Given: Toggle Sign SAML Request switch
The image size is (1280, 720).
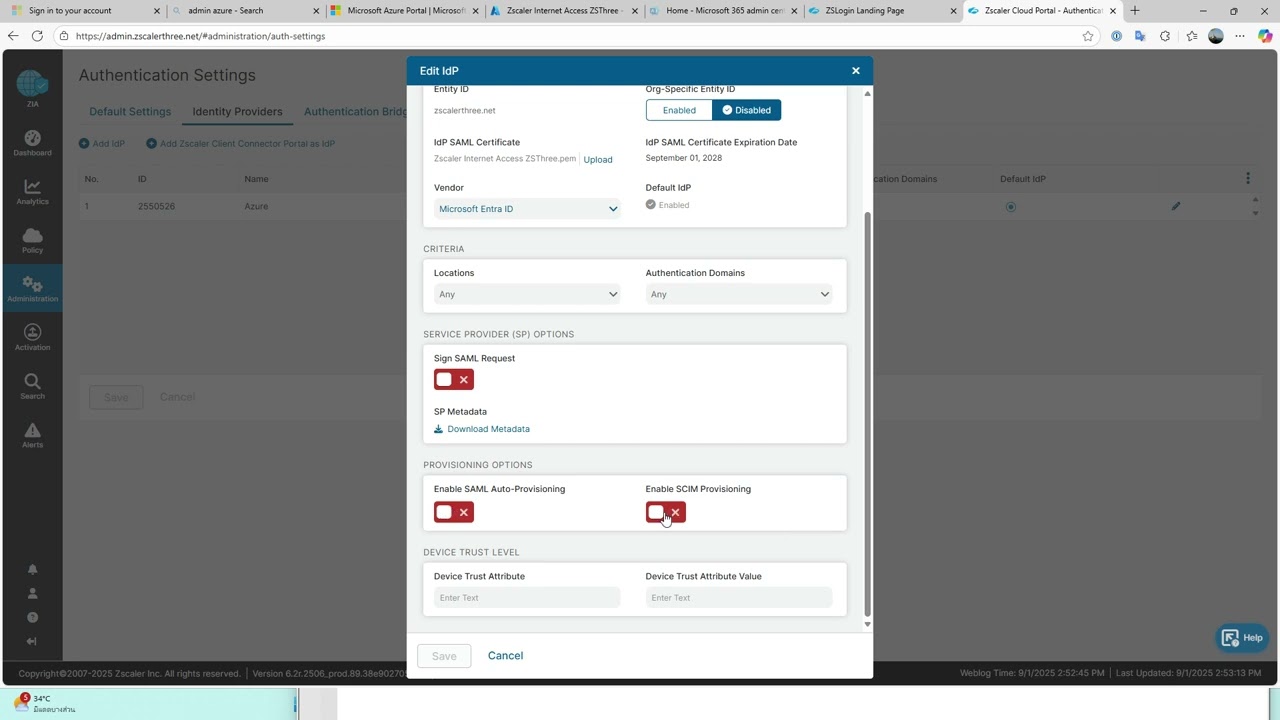Looking at the screenshot, I should (454, 380).
